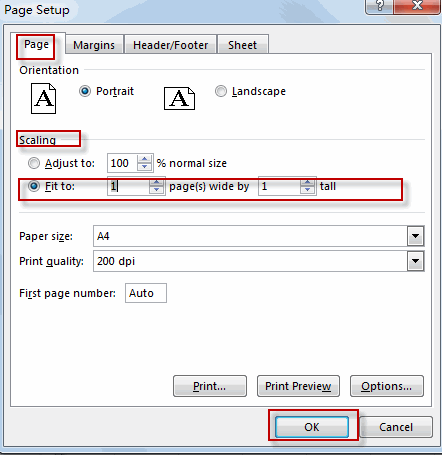
Task: Open the Sheet tab
Action: click(x=243, y=45)
